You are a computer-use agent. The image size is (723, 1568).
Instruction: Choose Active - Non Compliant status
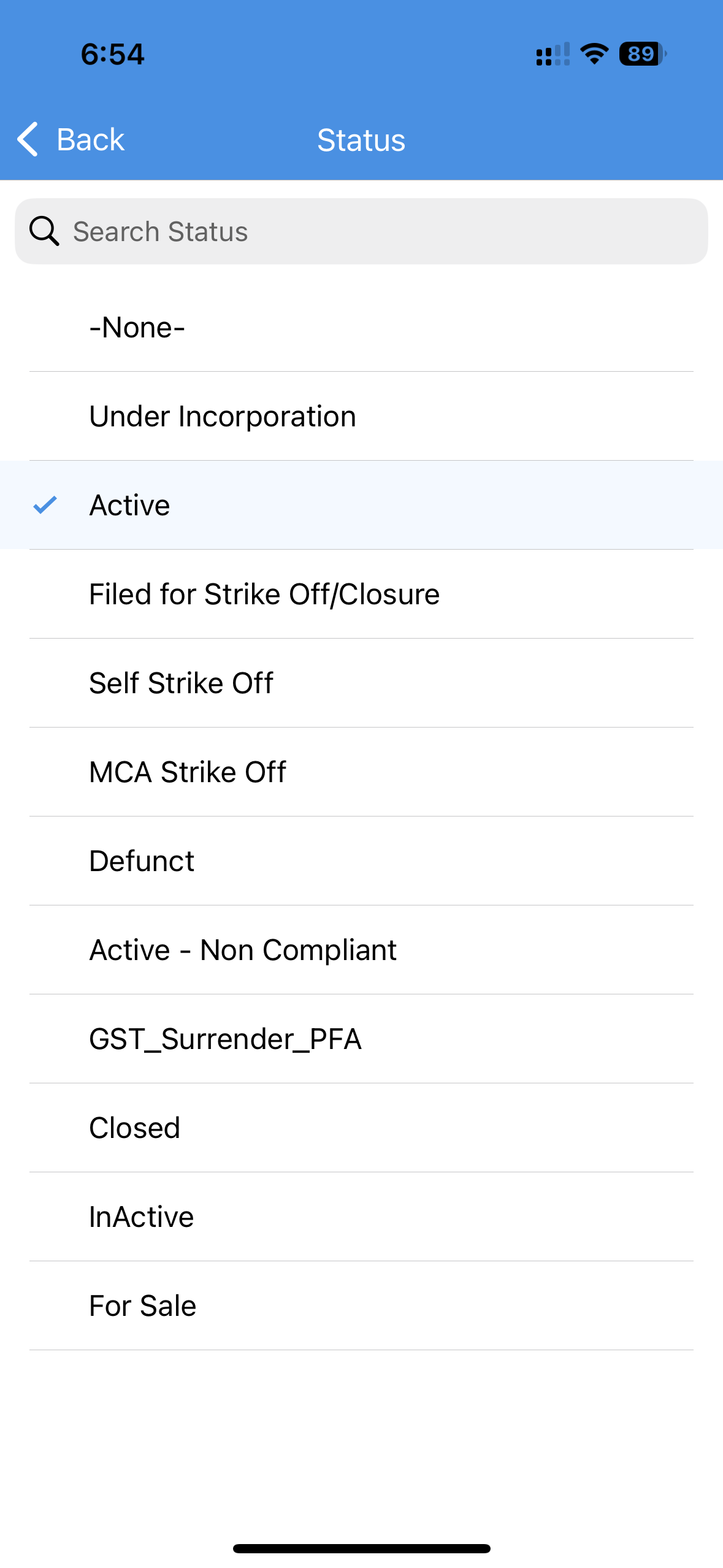(x=361, y=950)
